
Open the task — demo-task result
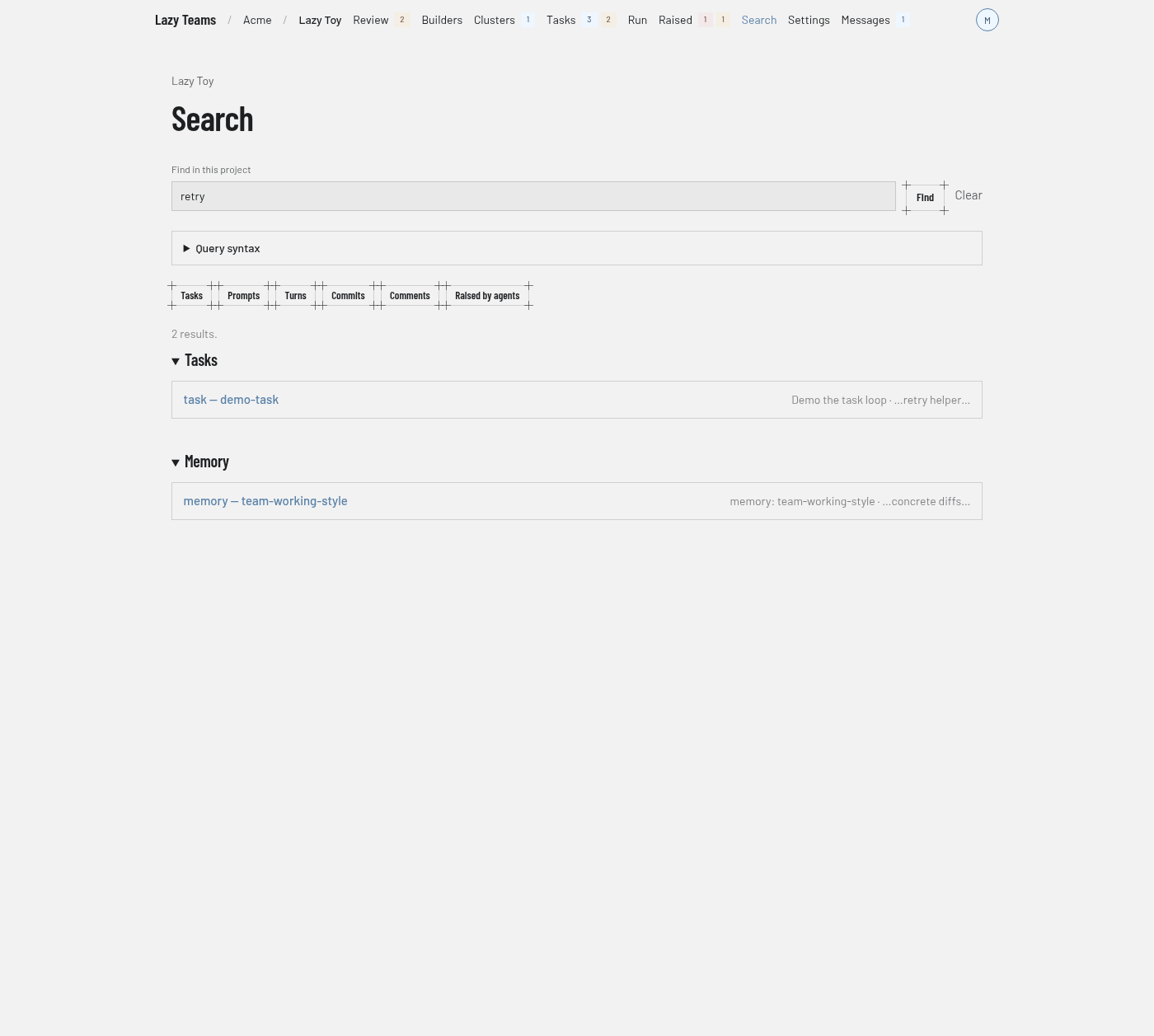pos(231,400)
